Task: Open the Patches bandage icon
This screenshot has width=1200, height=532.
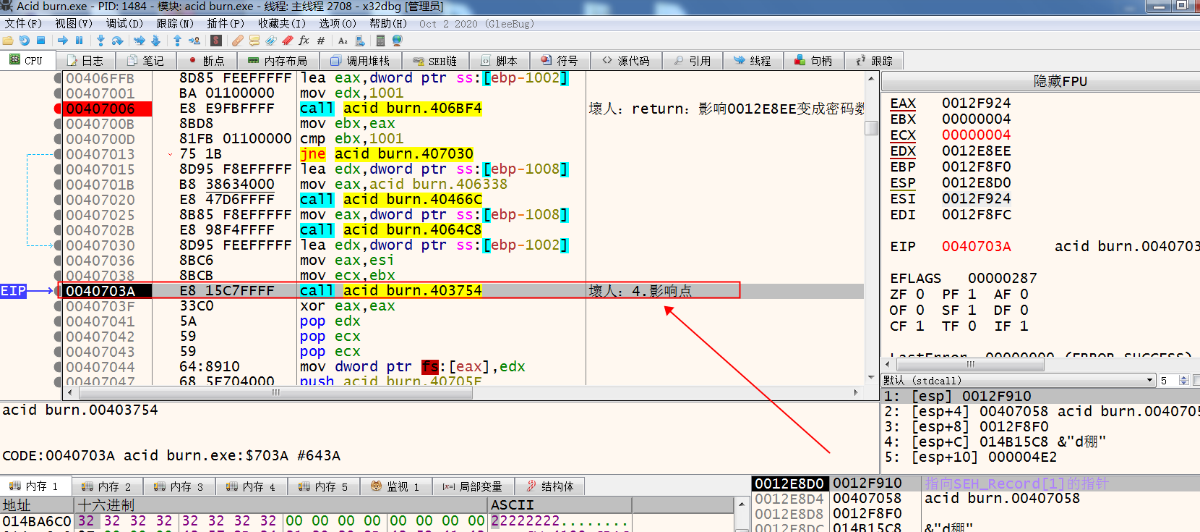Action: [238, 40]
